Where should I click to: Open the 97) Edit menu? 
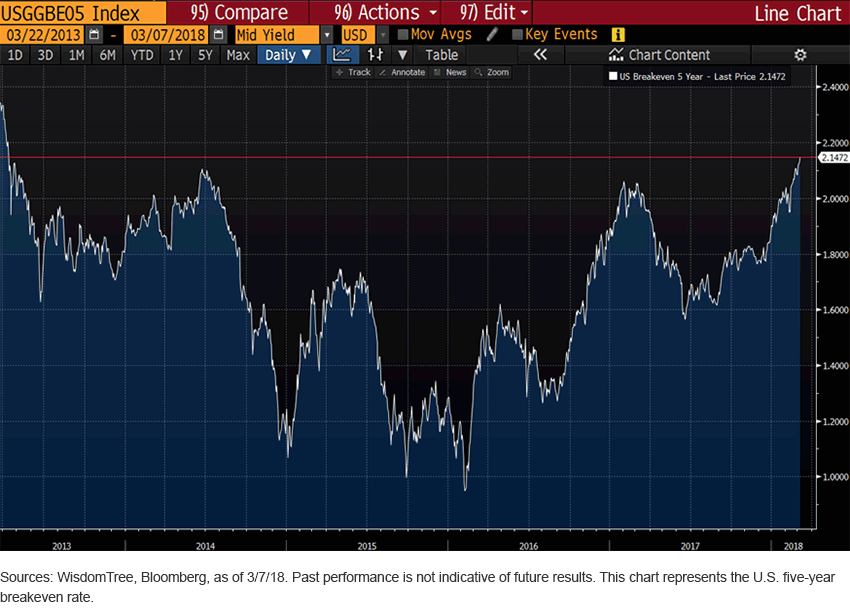tap(494, 12)
